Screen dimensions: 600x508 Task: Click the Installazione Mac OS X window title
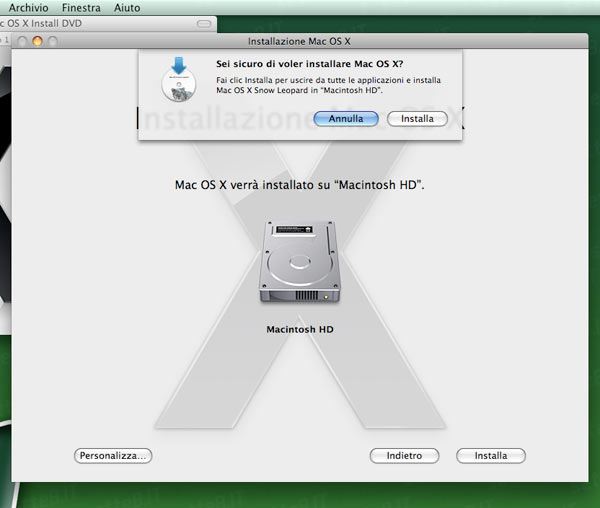point(299,41)
